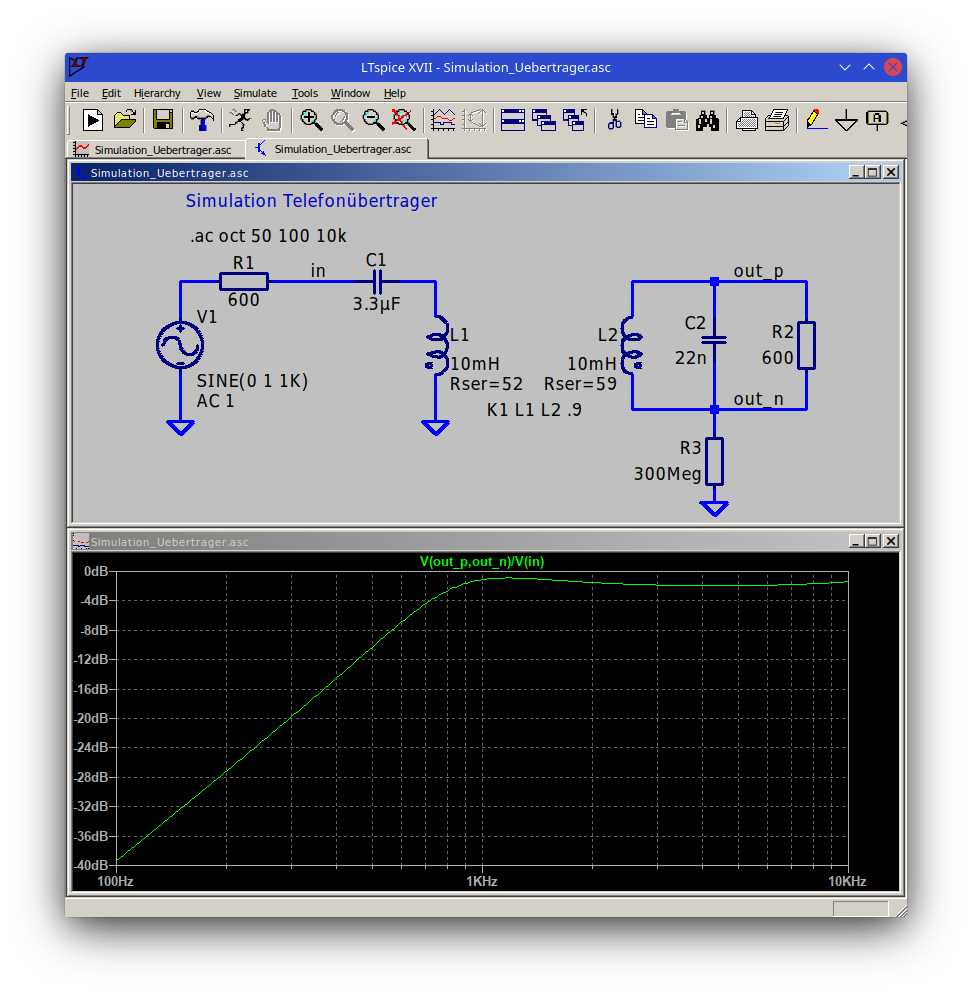Close the waveform plot child window
The width and height of the screenshot is (972, 994).
click(891, 541)
